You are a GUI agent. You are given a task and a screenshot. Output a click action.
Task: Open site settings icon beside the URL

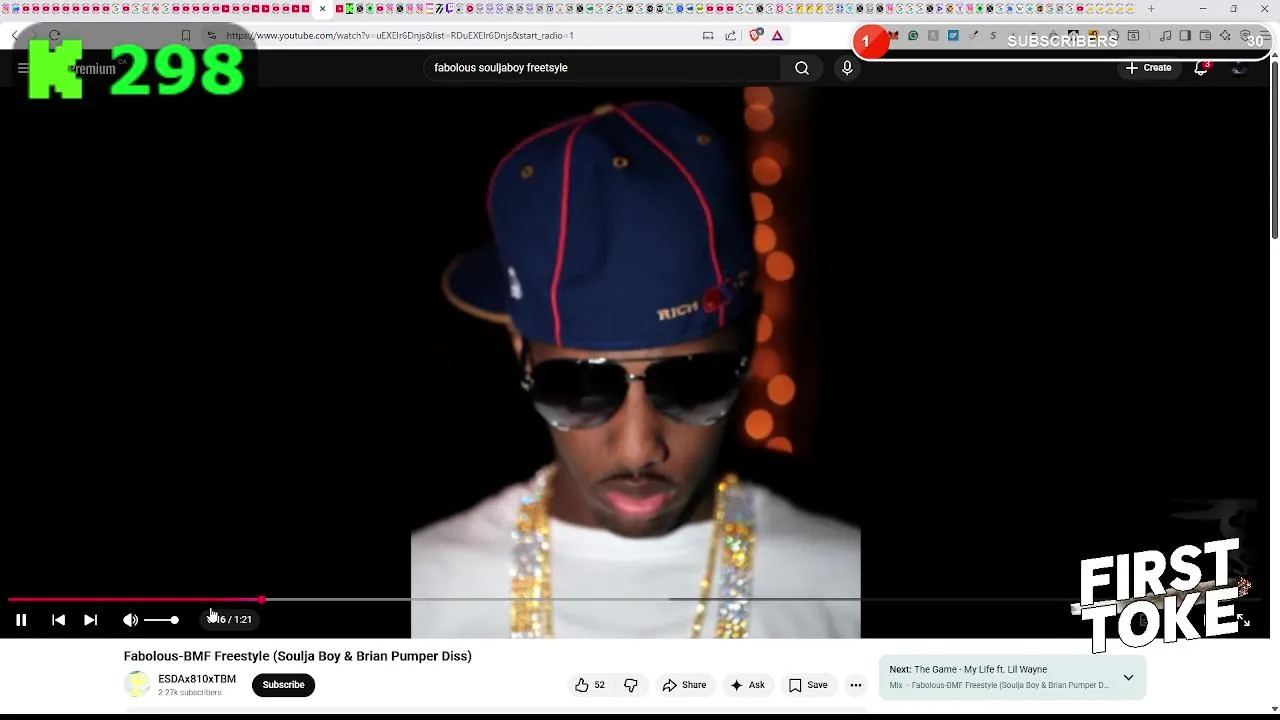coord(211,35)
